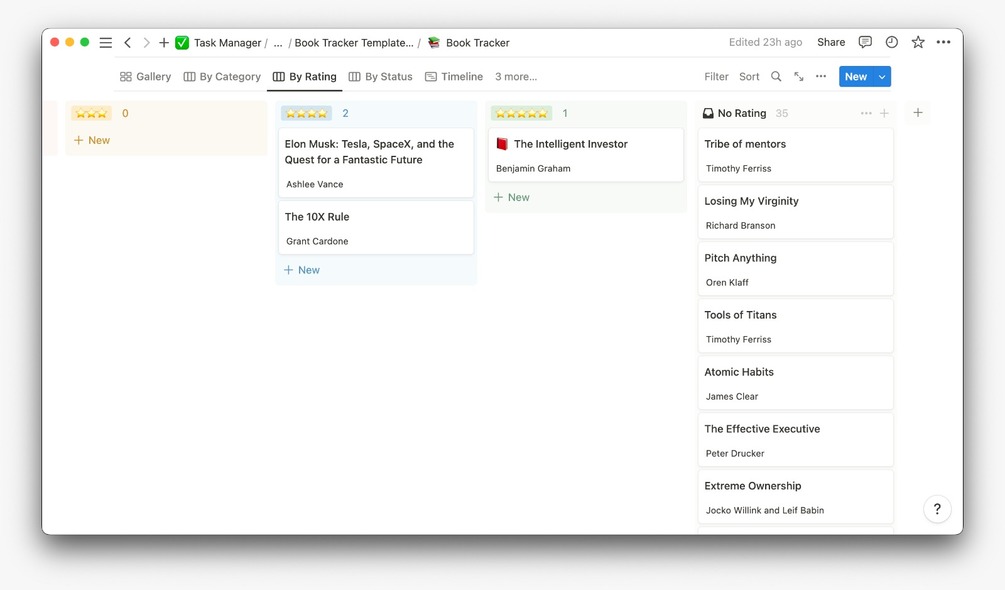Open Task Manager breadcrumb link
The width and height of the screenshot is (1005, 590).
tap(228, 43)
